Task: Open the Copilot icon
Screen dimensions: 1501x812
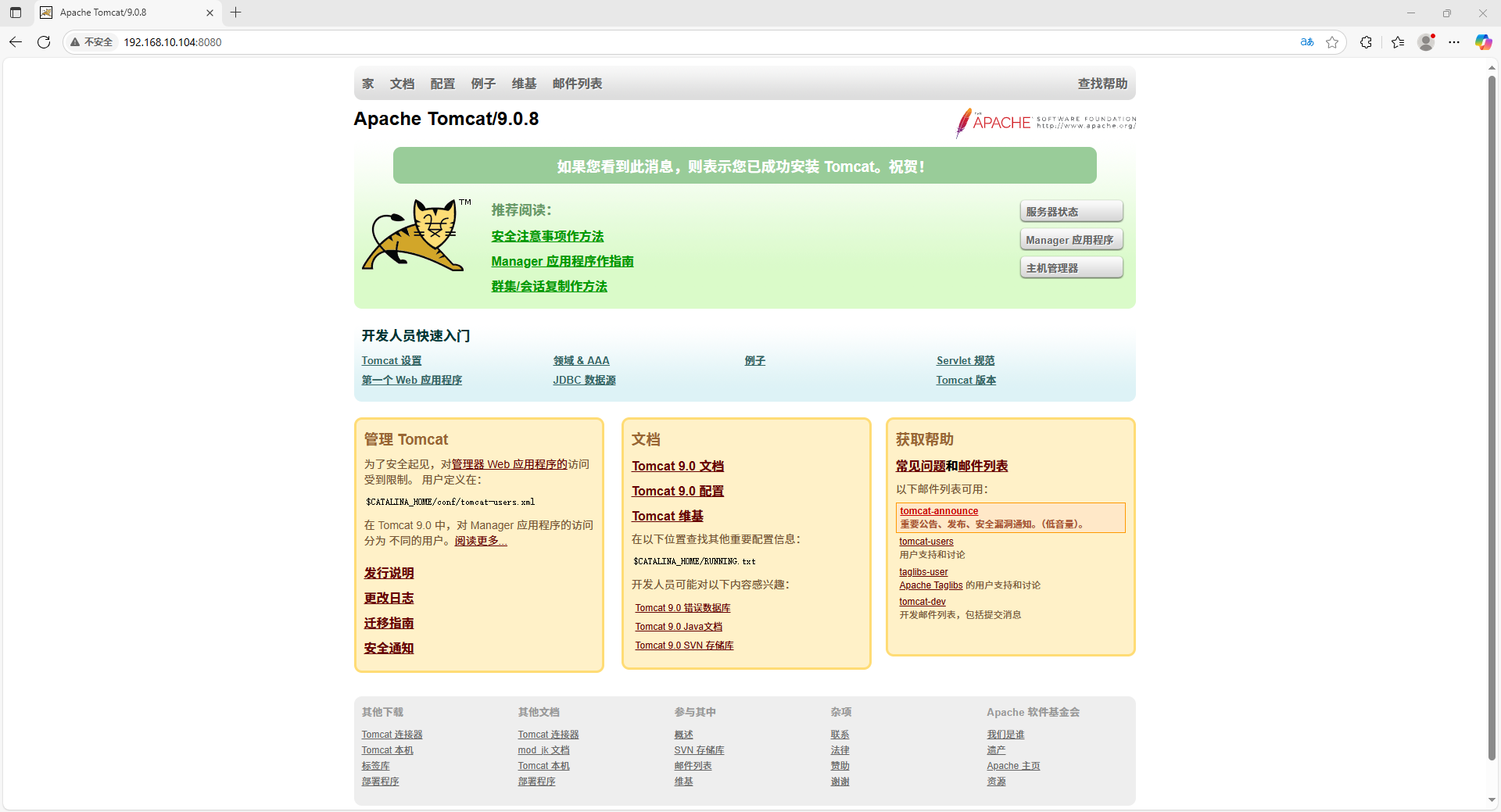Action: click(x=1483, y=42)
